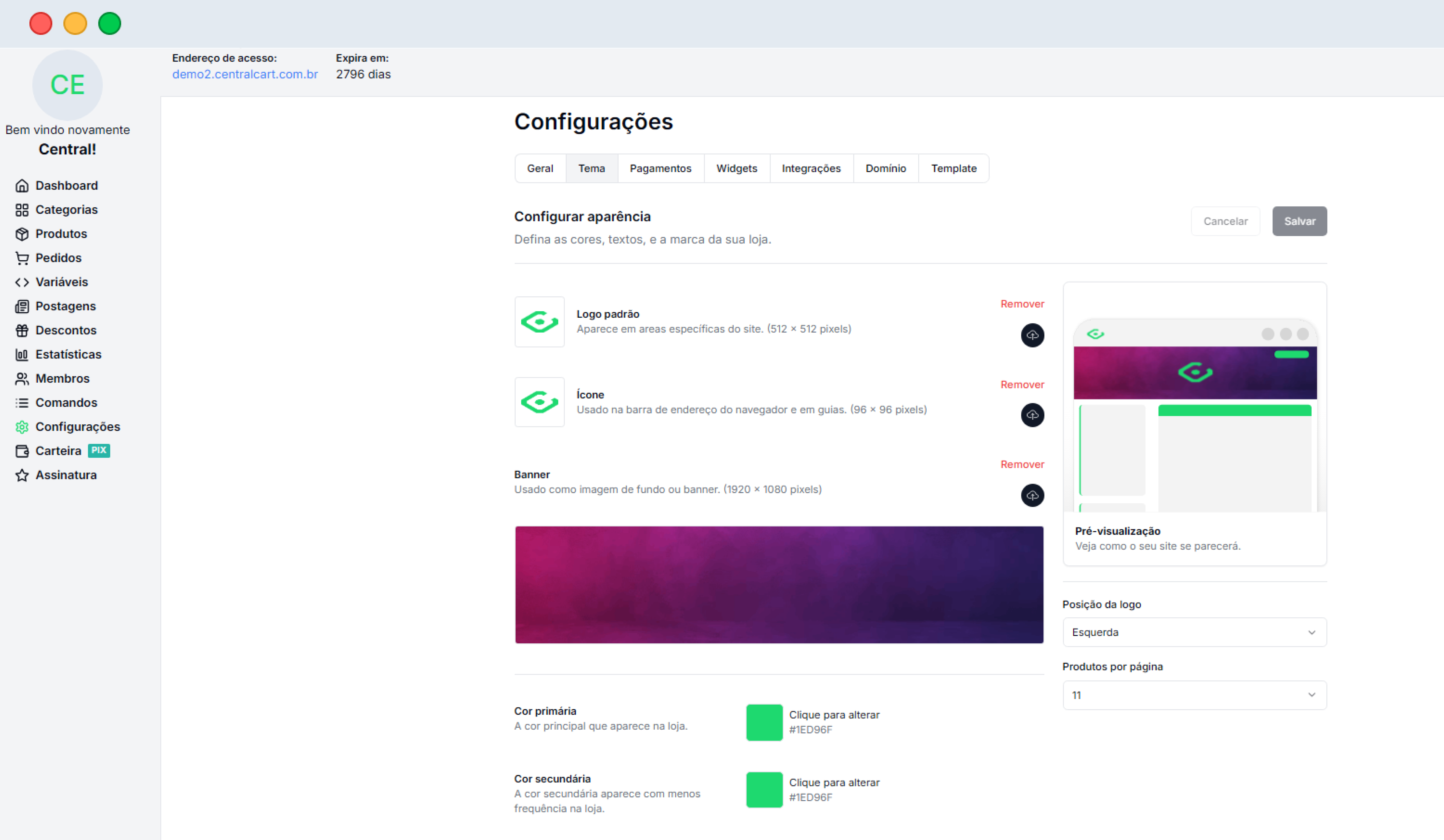This screenshot has width=1444, height=840.
Task: Click the Estatísticas bar chart icon
Action: (x=22, y=354)
